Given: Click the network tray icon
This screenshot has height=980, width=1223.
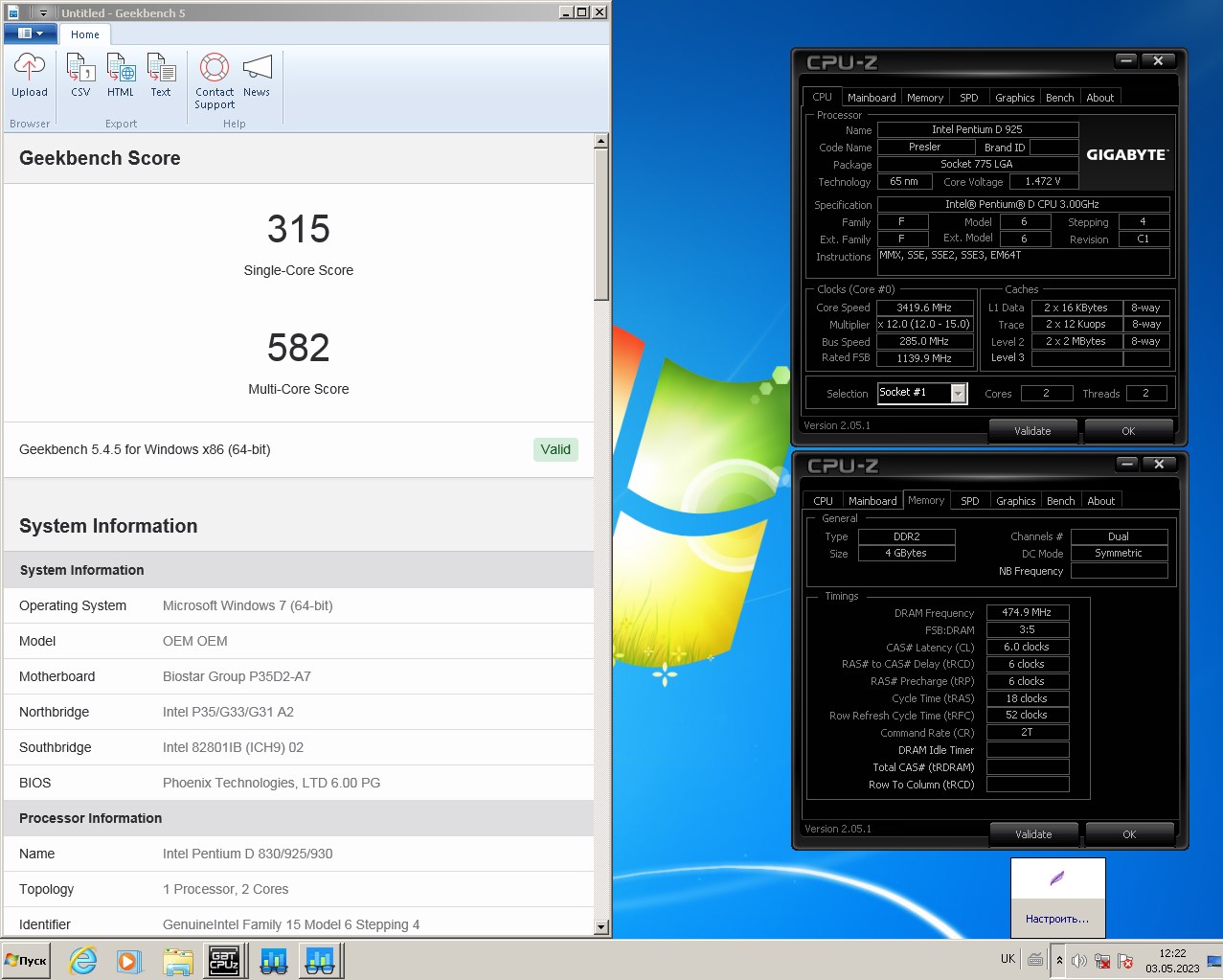Looking at the screenshot, I should click(x=1102, y=961).
